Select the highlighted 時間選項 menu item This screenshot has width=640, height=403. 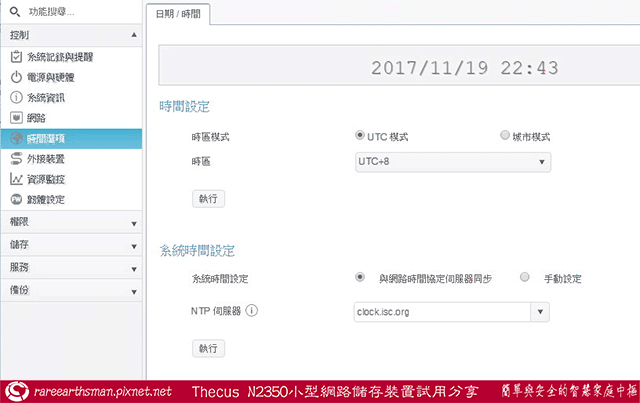(71, 138)
